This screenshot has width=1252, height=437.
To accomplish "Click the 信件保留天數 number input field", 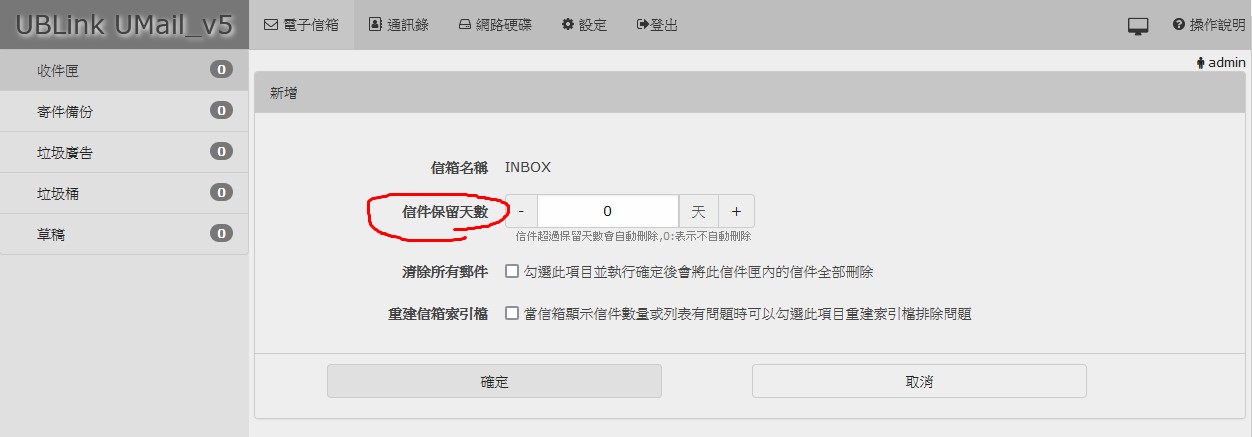I will click(x=607, y=211).
